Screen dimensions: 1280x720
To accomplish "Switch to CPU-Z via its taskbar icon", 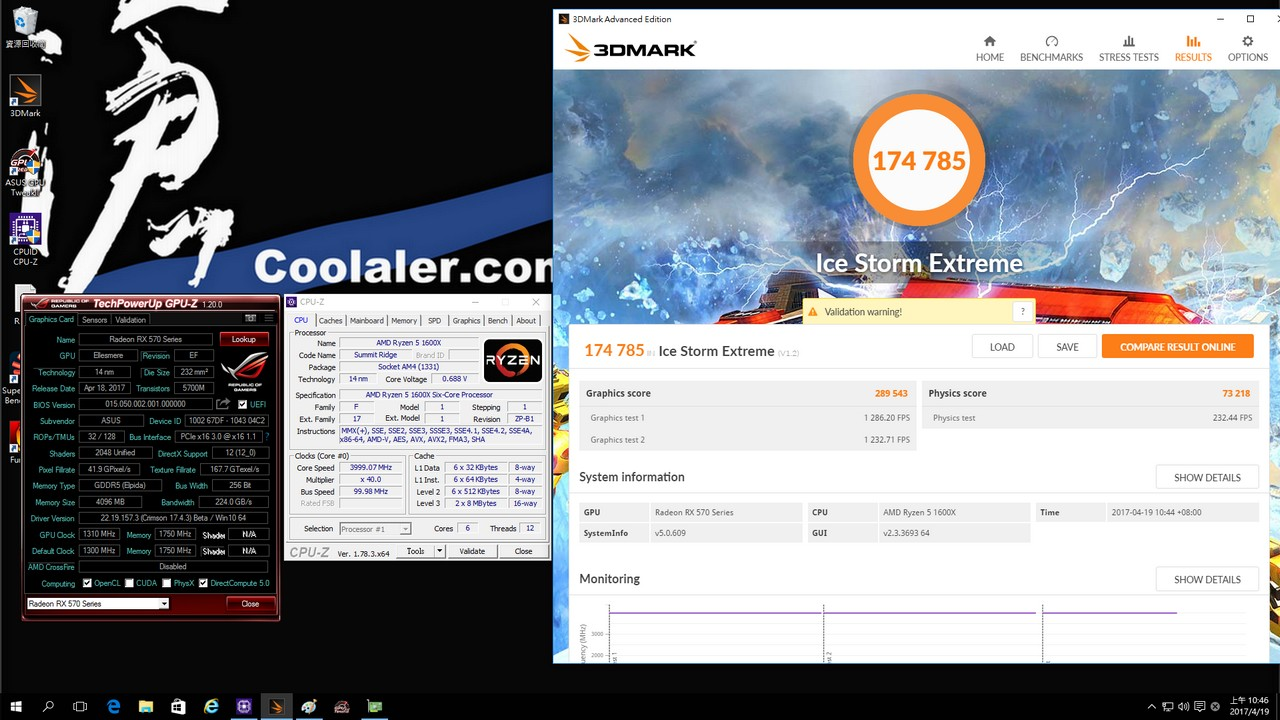I will 244,706.
